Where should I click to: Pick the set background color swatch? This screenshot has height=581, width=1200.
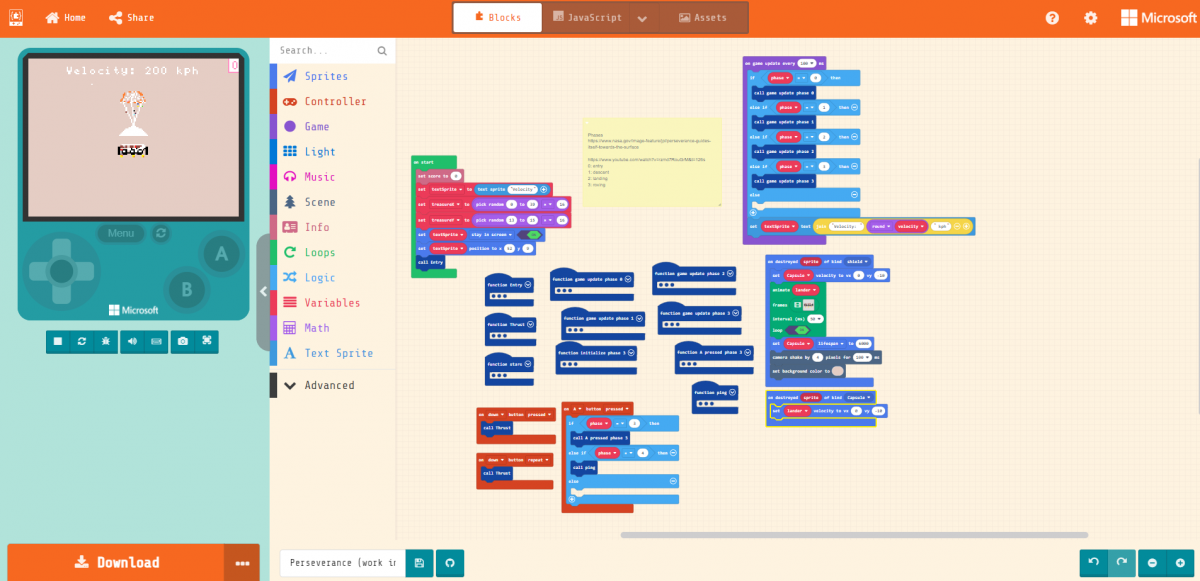(837, 371)
